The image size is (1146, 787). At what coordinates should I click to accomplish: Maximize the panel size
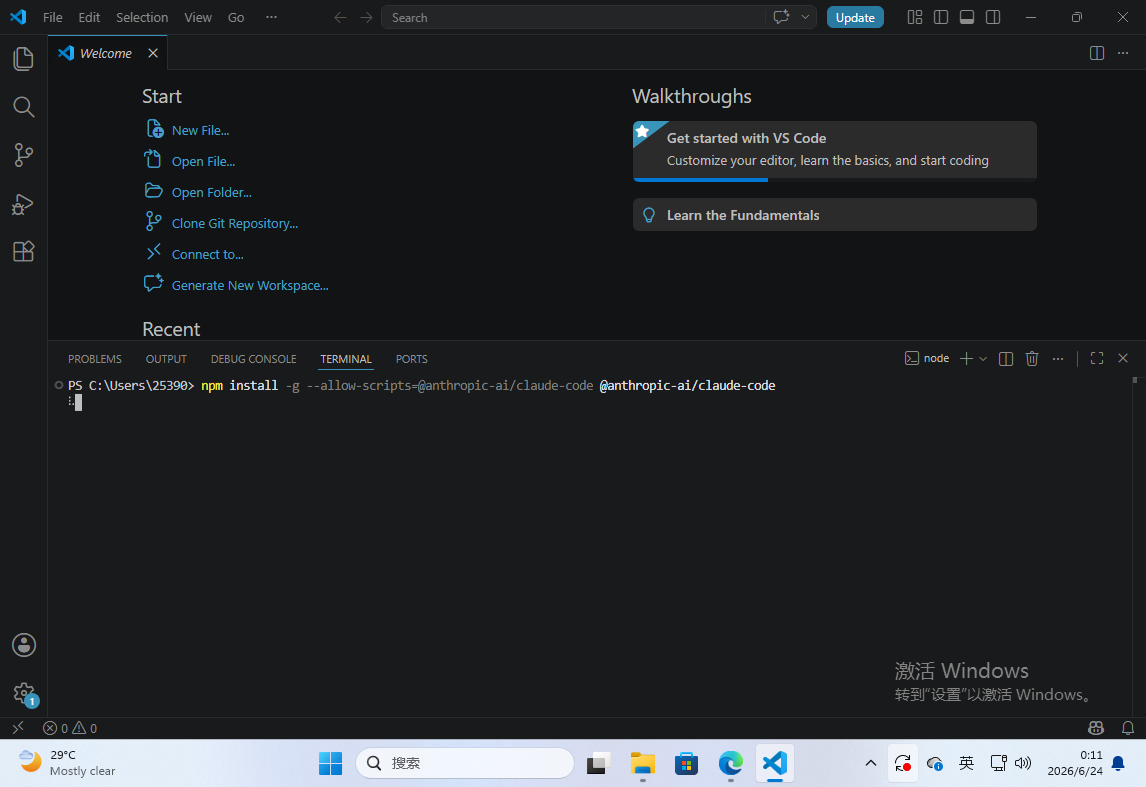click(1096, 358)
